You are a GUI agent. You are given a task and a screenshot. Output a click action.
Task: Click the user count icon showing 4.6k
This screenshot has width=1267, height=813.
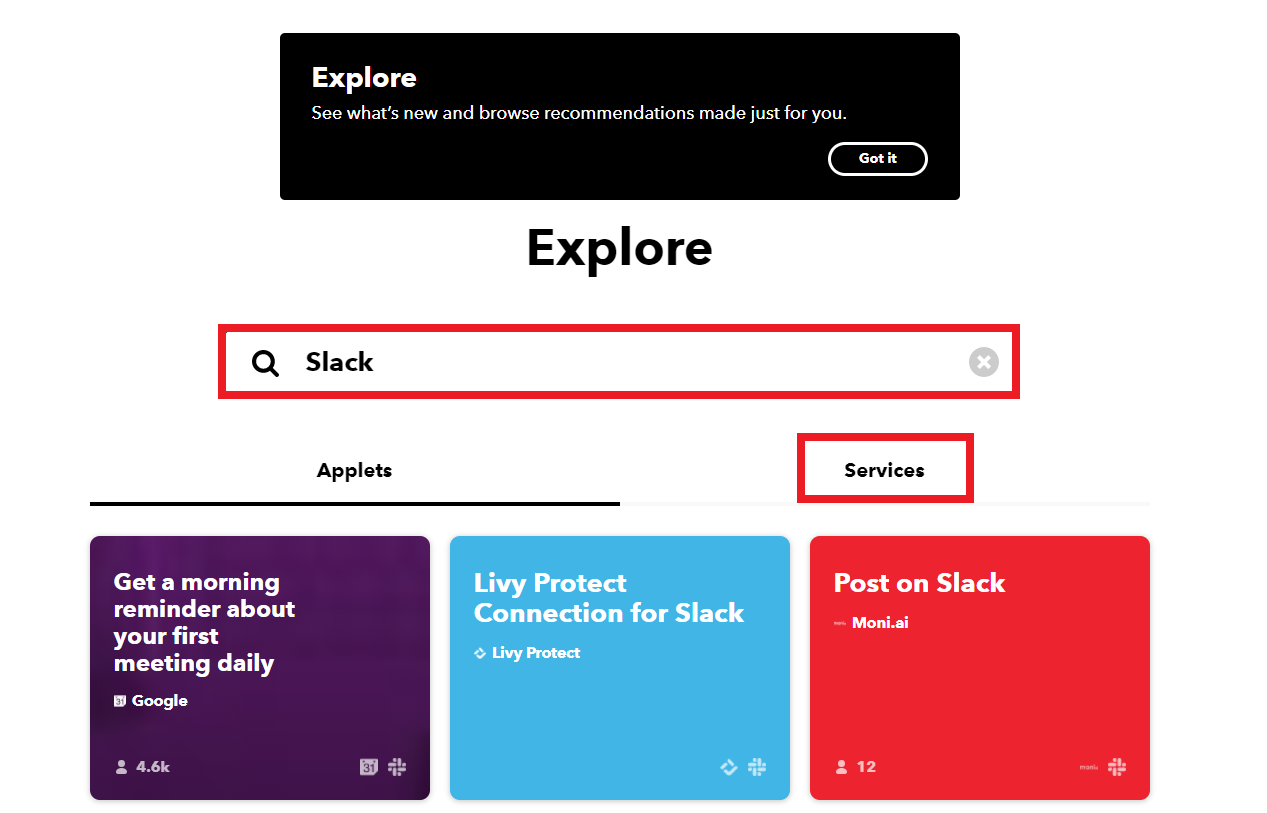coord(120,766)
